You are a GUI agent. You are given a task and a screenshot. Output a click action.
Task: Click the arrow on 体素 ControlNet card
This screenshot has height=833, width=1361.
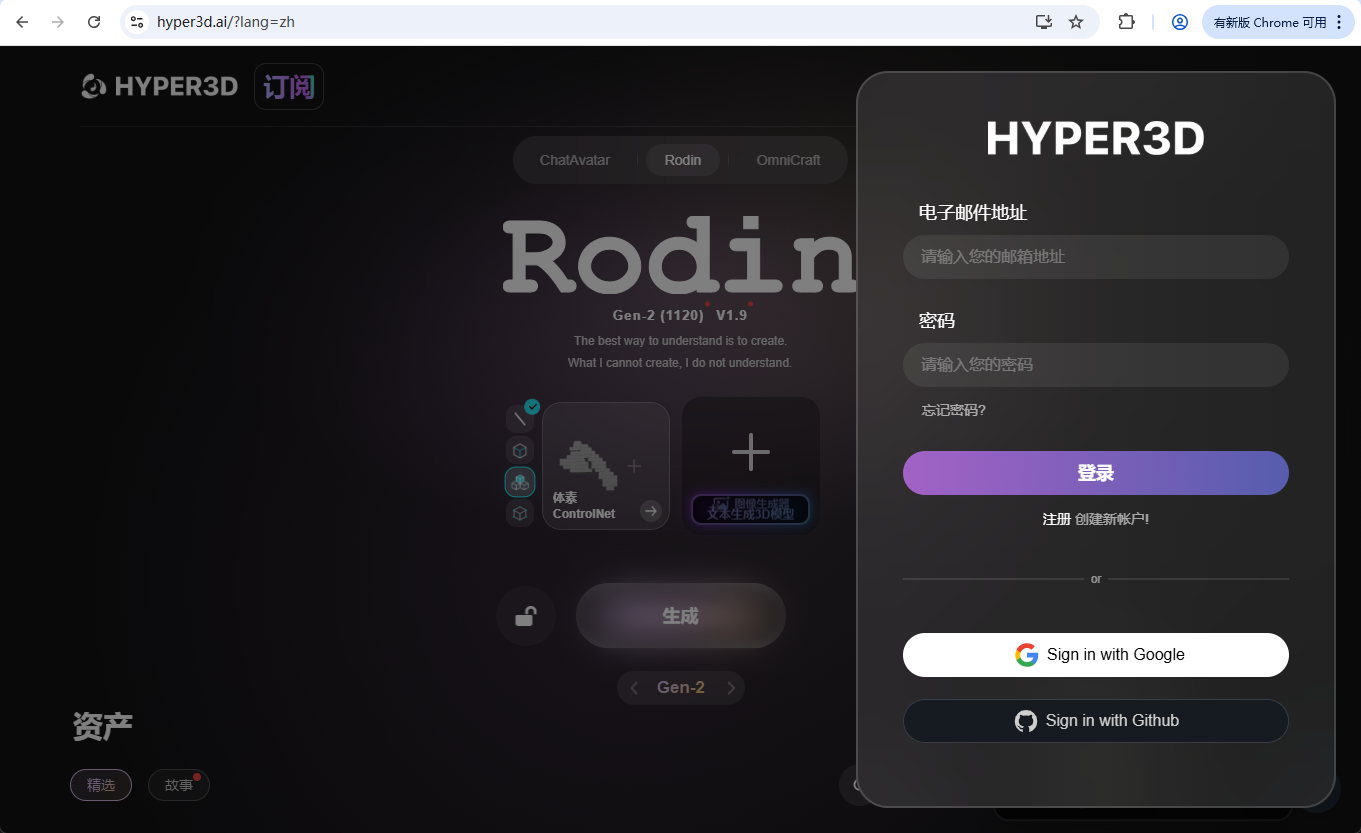click(651, 511)
